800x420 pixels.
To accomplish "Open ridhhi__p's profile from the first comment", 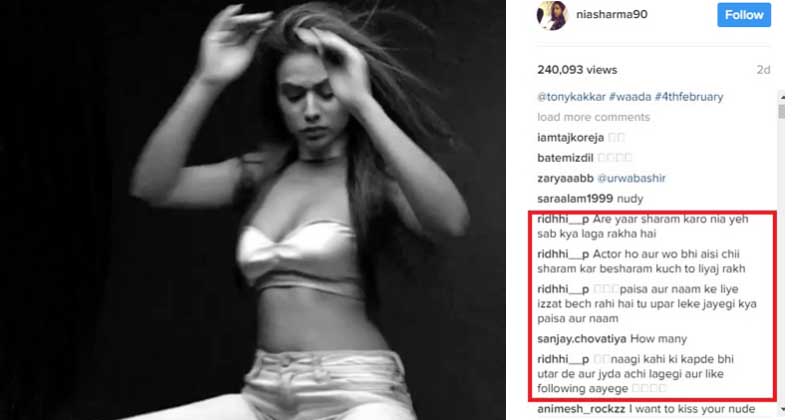I will point(563,219).
